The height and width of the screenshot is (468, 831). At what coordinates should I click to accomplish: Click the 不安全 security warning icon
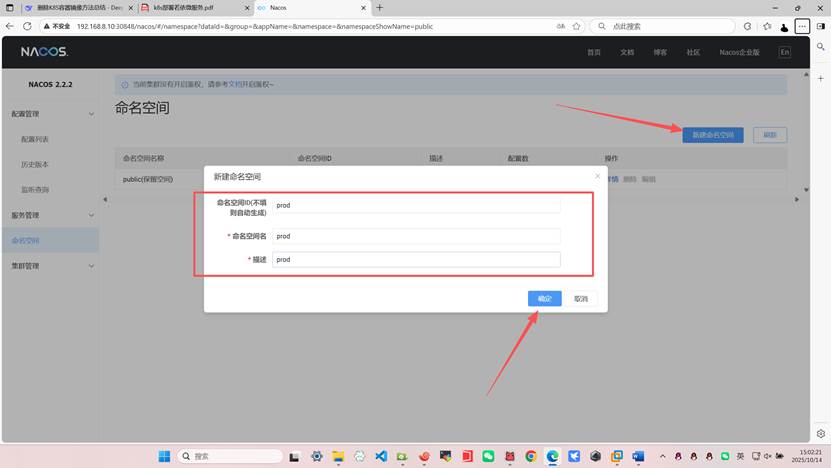pyautogui.click(x=47, y=26)
